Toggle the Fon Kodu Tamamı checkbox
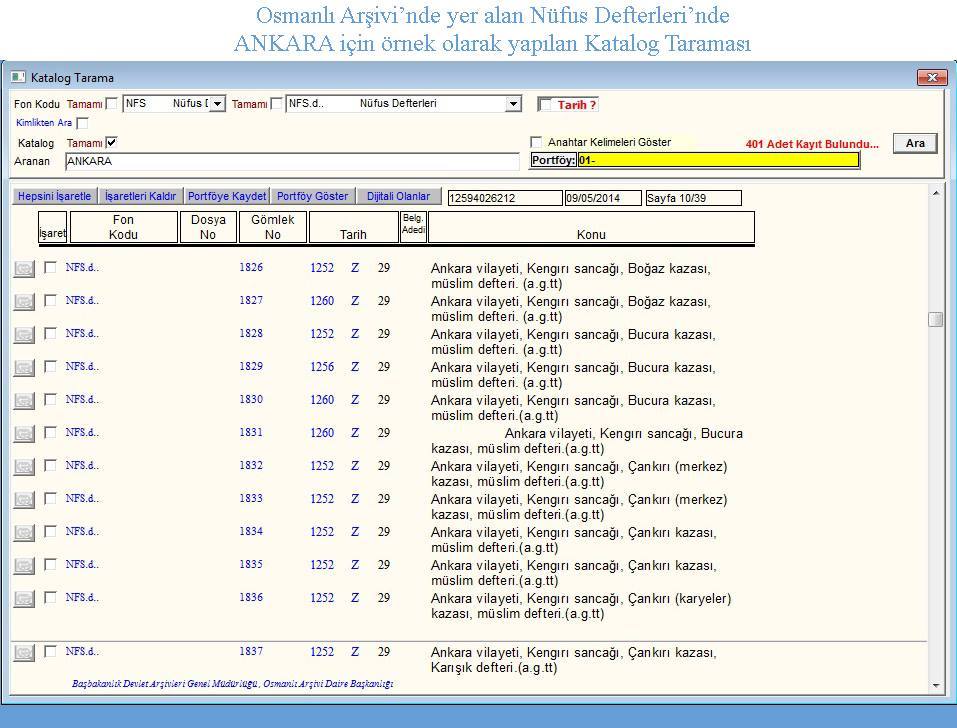 111,104
